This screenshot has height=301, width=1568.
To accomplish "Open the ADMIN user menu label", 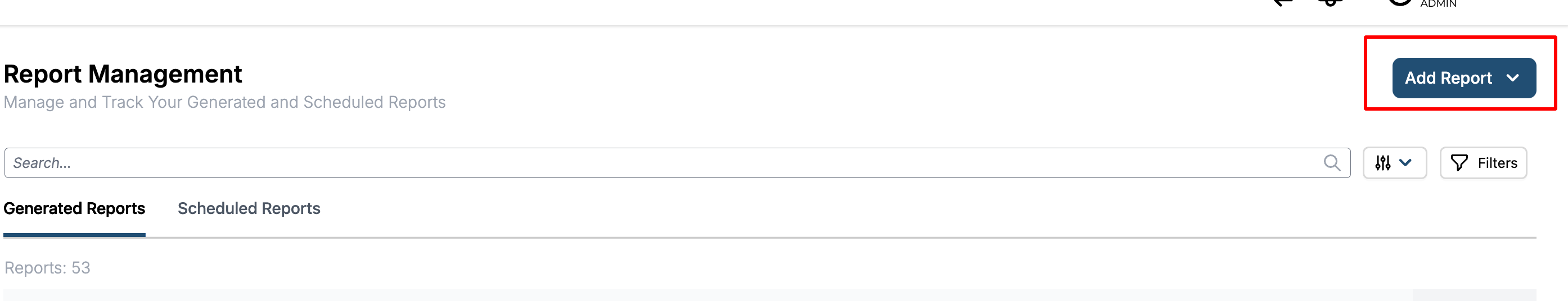I will [x=1438, y=4].
